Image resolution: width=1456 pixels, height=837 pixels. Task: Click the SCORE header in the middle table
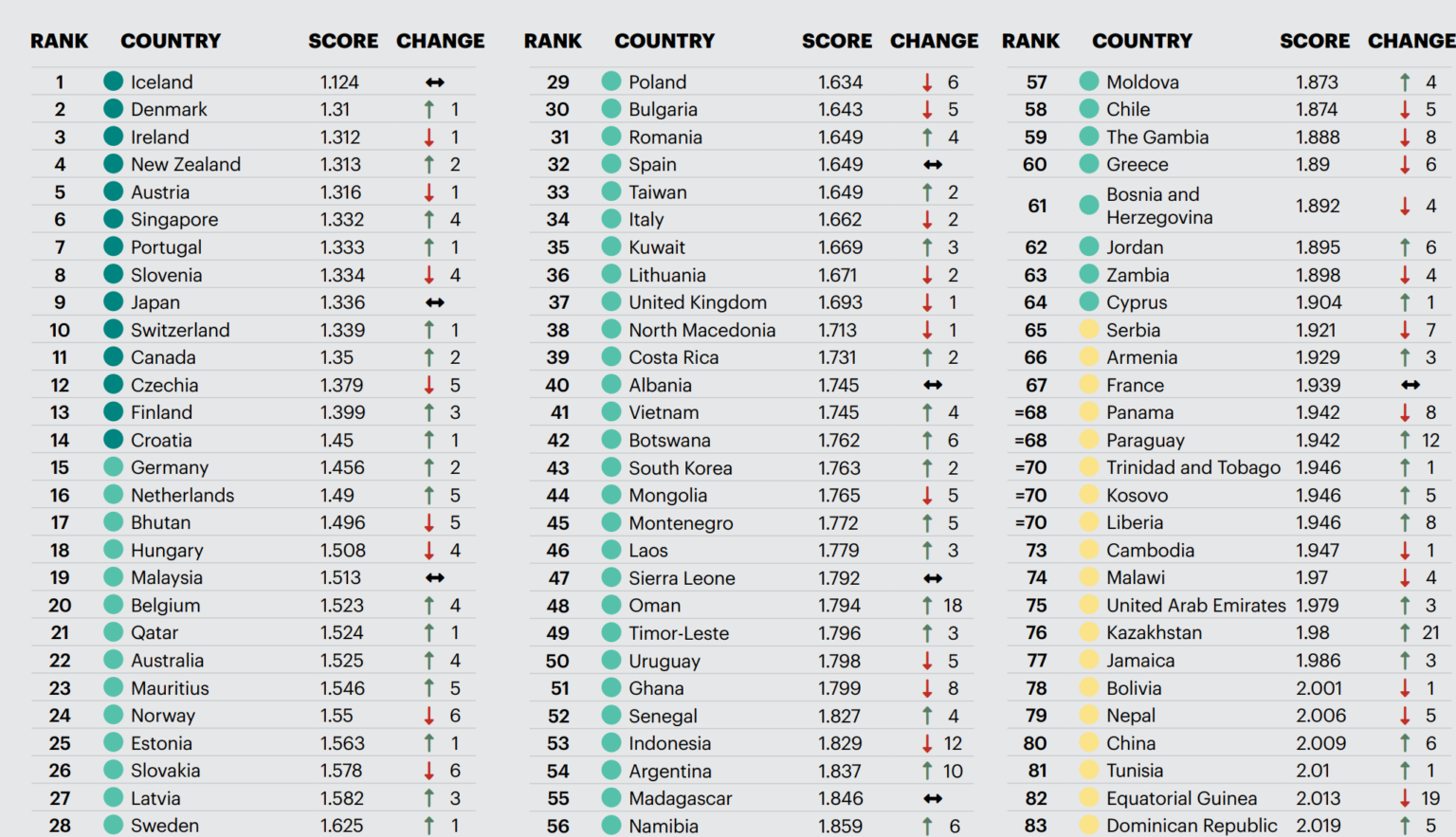point(836,41)
